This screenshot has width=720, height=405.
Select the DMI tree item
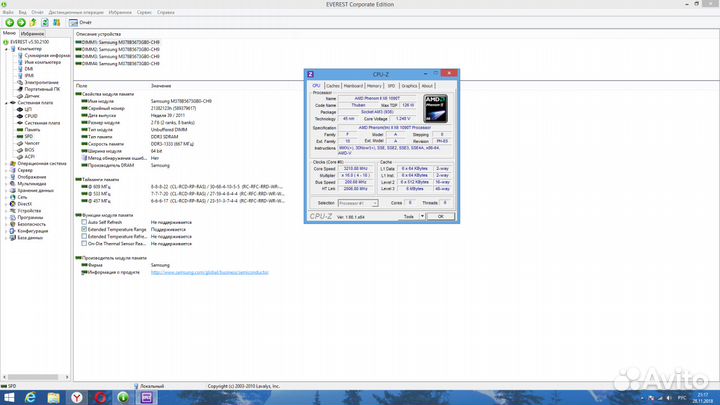click(x=28, y=69)
